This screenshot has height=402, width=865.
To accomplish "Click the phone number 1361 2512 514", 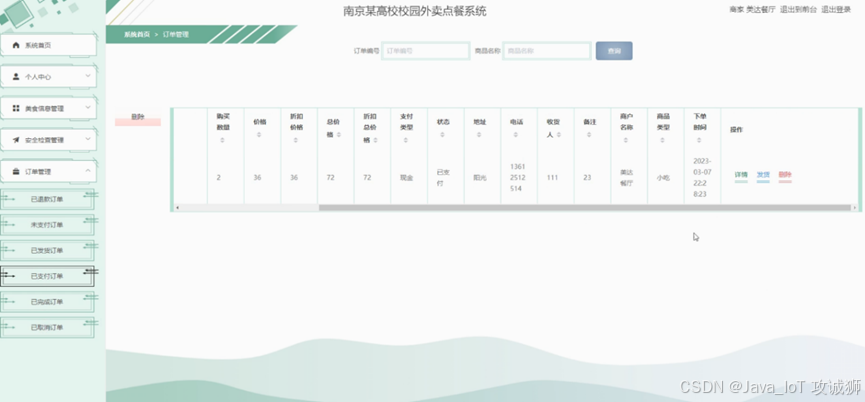I will coord(518,178).
